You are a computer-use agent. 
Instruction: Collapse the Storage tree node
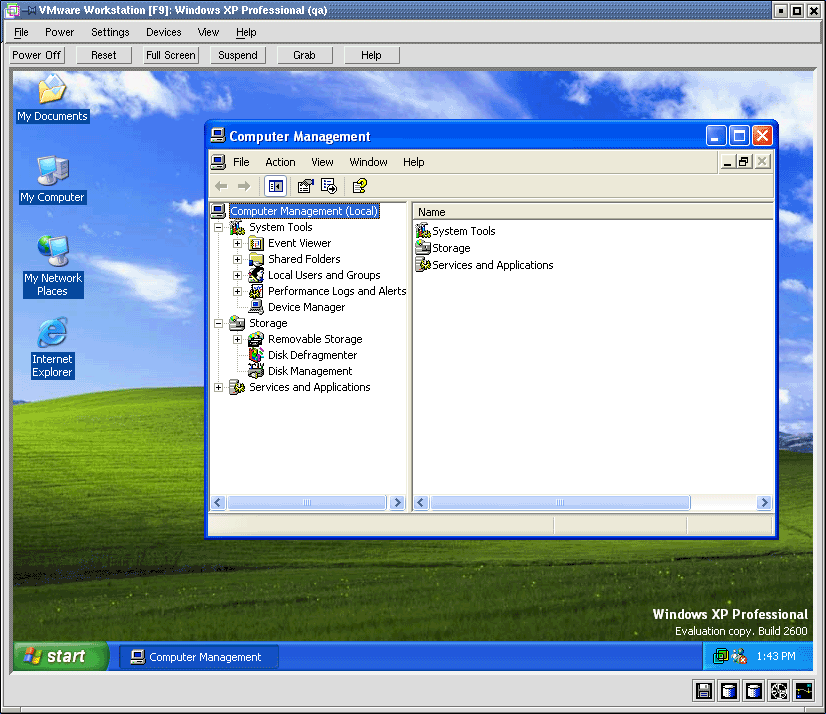(219, 324)
